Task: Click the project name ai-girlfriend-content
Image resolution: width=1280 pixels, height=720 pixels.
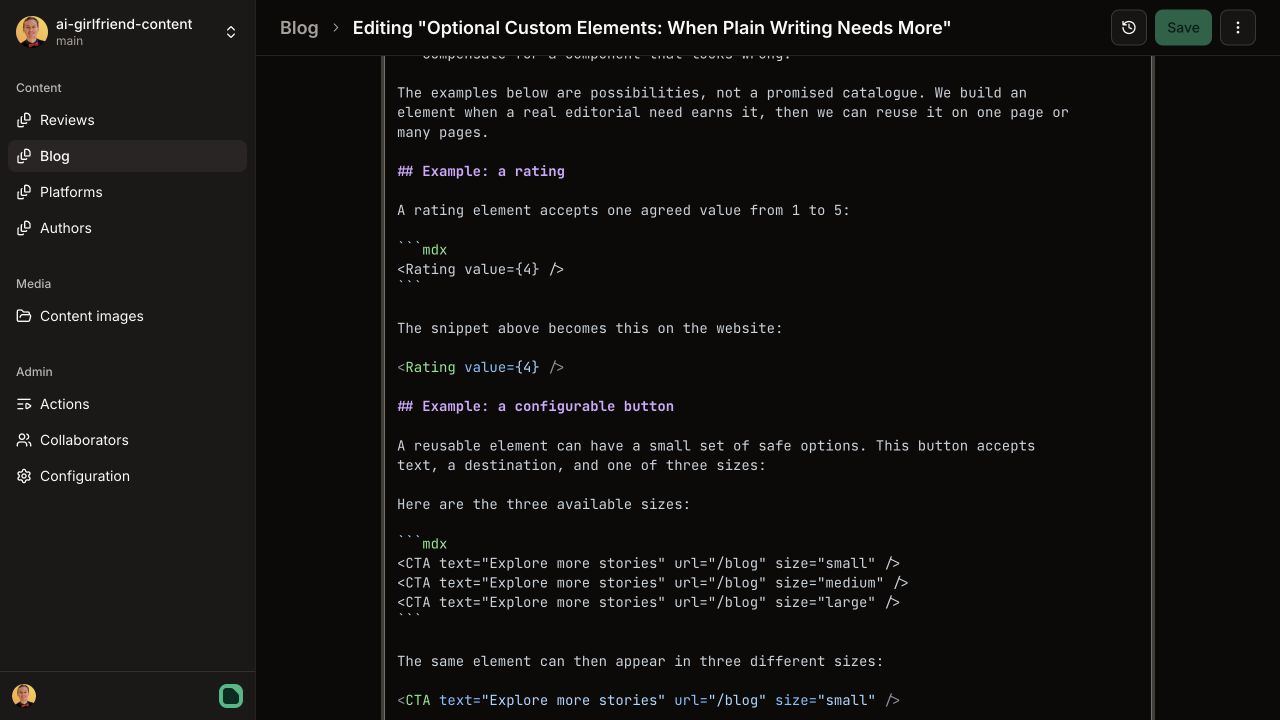Action: (x=124, y=24)
